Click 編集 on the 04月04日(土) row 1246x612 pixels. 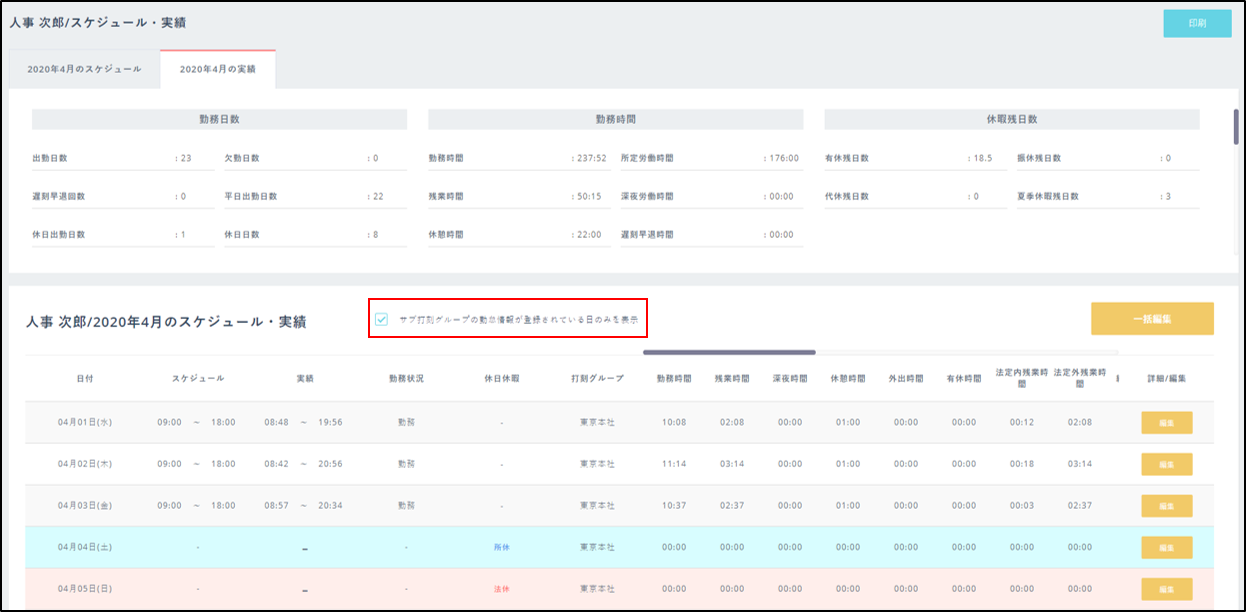[x=1166, y=547]
